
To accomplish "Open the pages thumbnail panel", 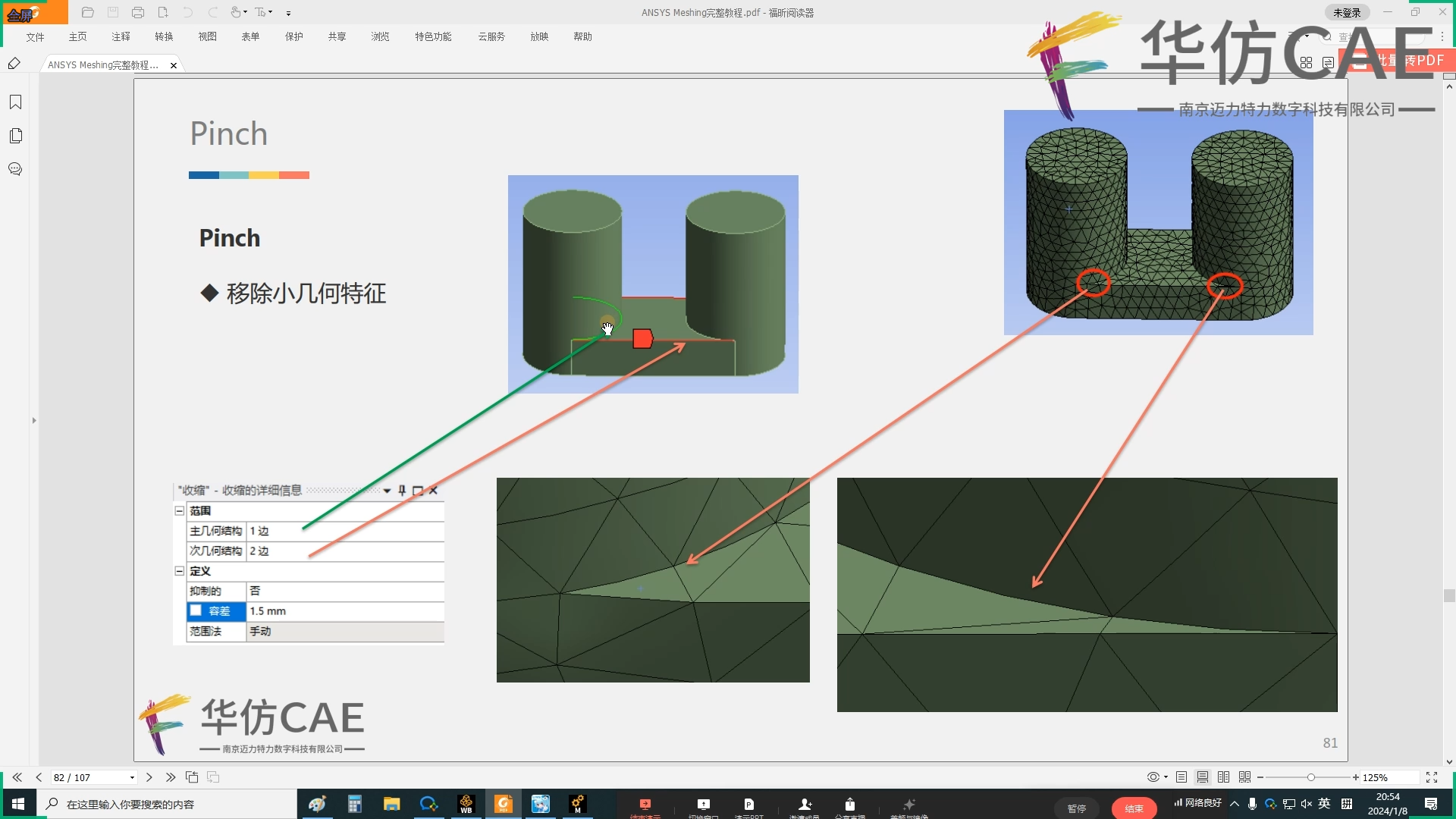I will click(x=15, y=136).
